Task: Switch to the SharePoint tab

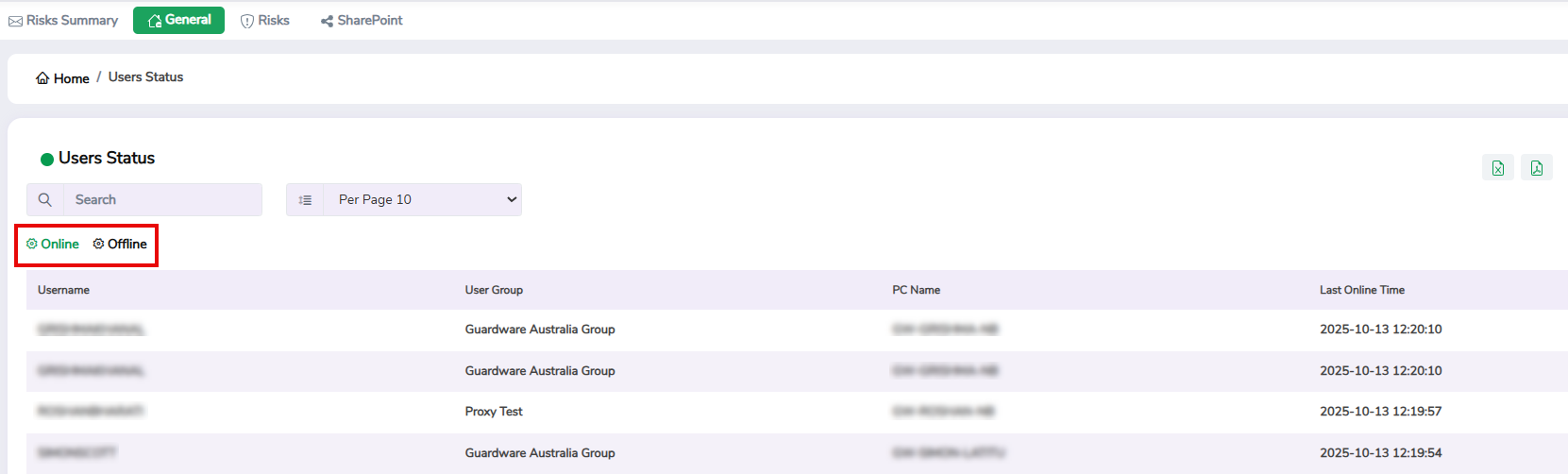Action: pyautogui.click(x=362, y=21)
